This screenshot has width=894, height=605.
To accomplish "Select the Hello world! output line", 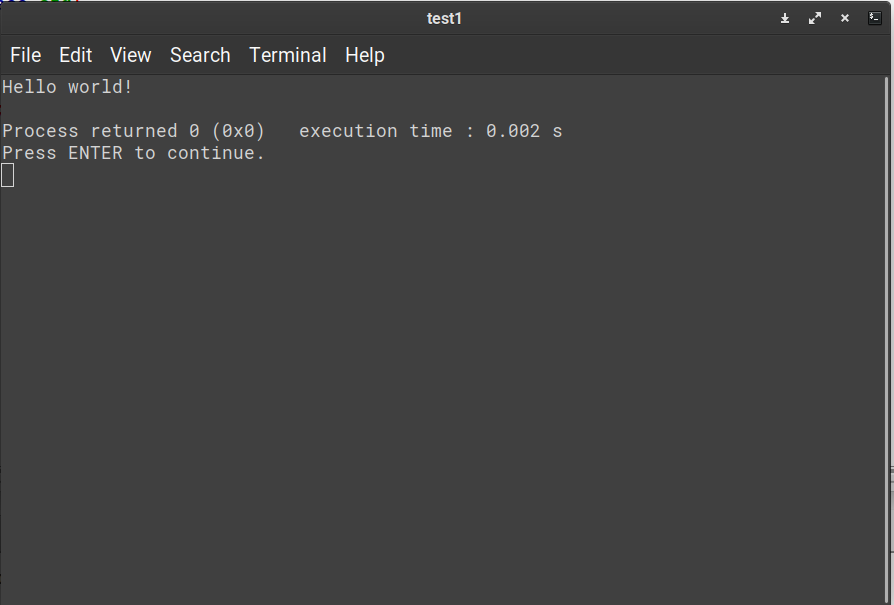I will pos(66,87).
